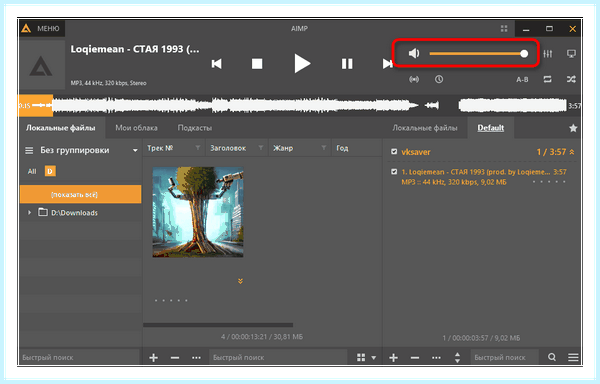Screen dimensions: 600x384
Task: Toggle repeat track mode
Action: coord(548,79)
